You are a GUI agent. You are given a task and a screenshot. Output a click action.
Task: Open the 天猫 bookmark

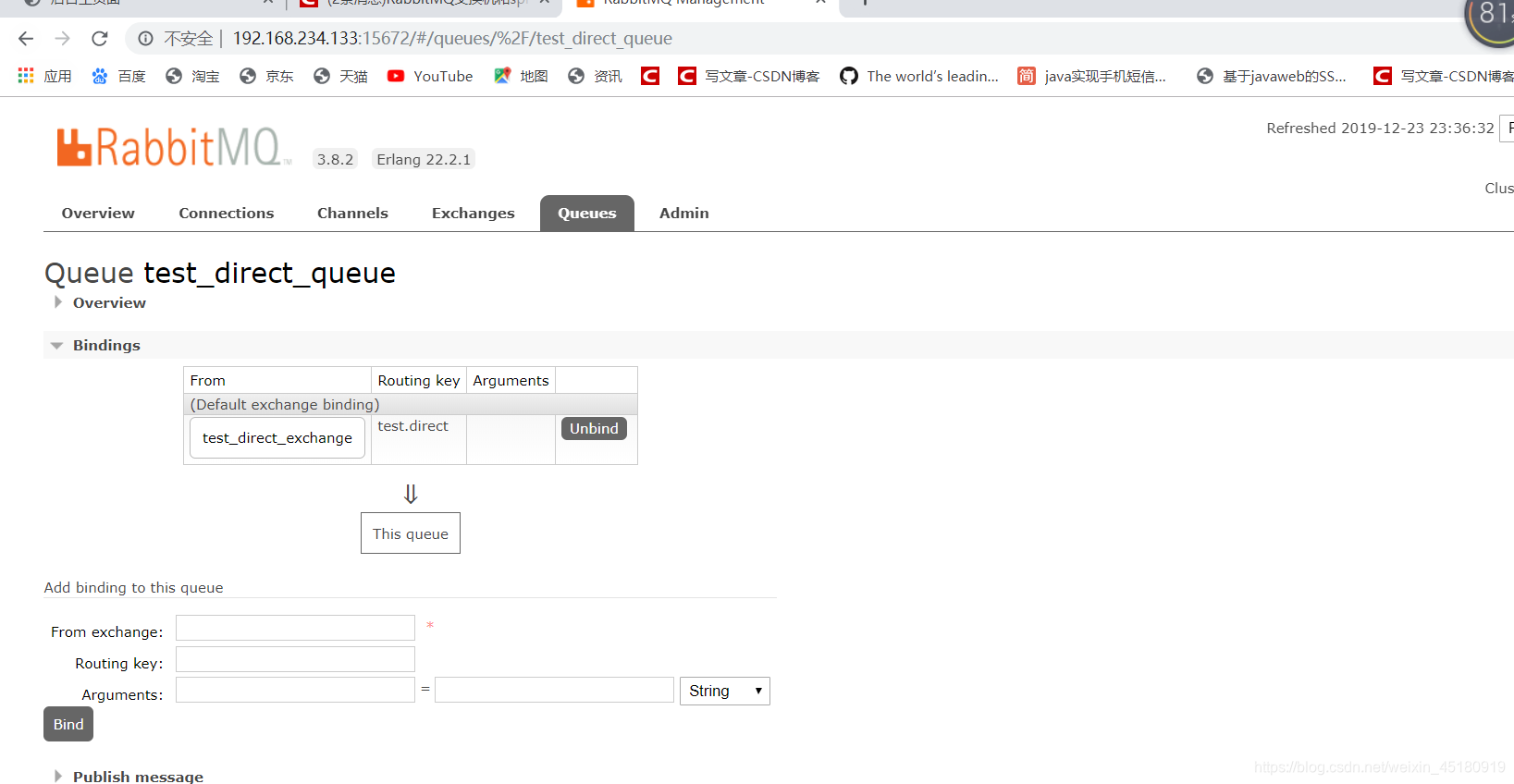click(340, 76)
